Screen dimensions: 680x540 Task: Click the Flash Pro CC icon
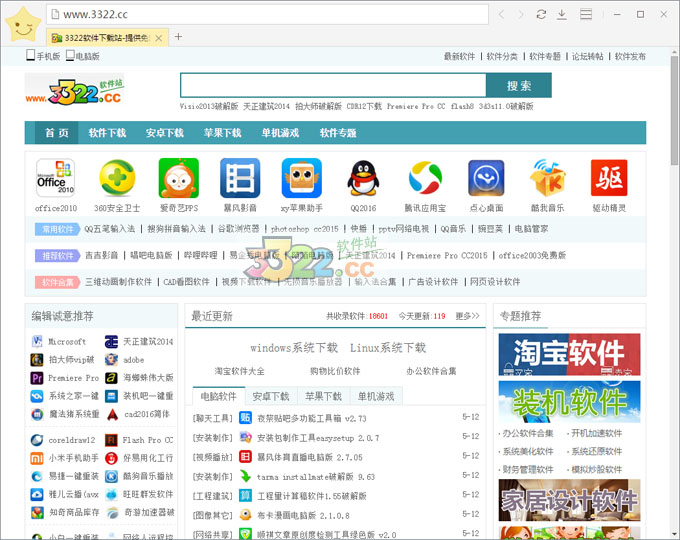111,440
